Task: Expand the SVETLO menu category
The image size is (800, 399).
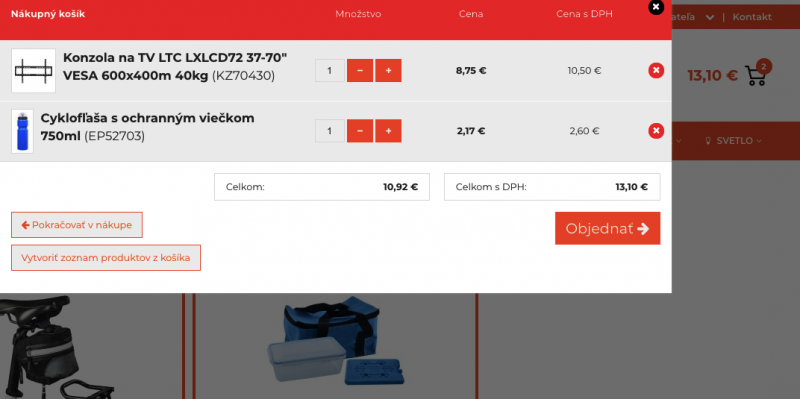Action: 733,141
